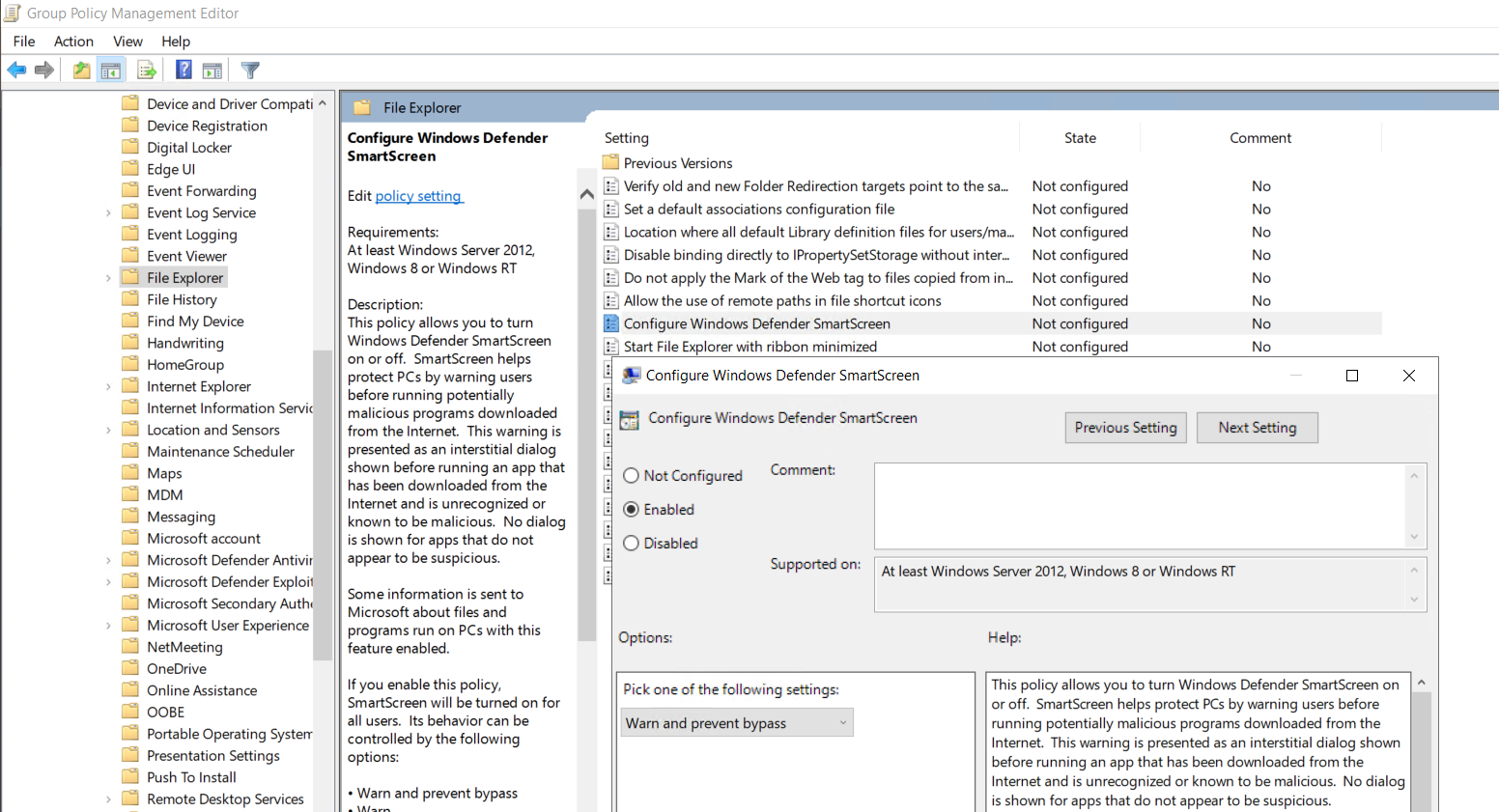1499x812 pixels.
Task: Expand the Microsoft User Experience node
Action: tap(108, 625)
